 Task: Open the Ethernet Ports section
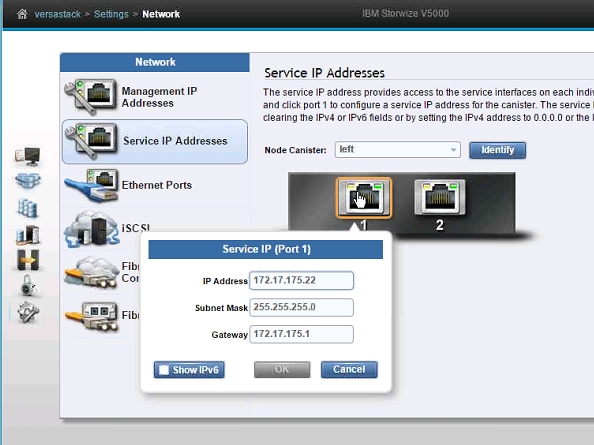(156, 185)
